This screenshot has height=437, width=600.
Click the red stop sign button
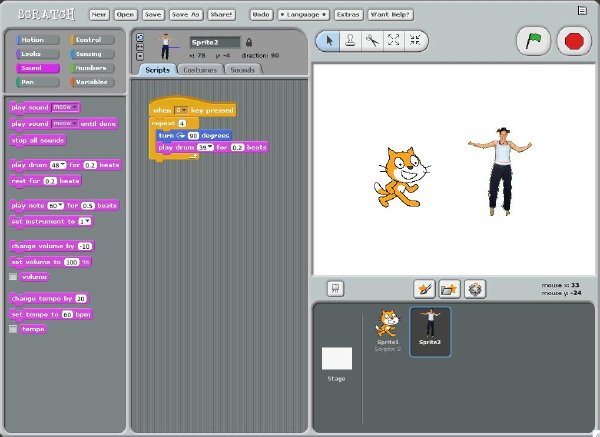[574, 41]
